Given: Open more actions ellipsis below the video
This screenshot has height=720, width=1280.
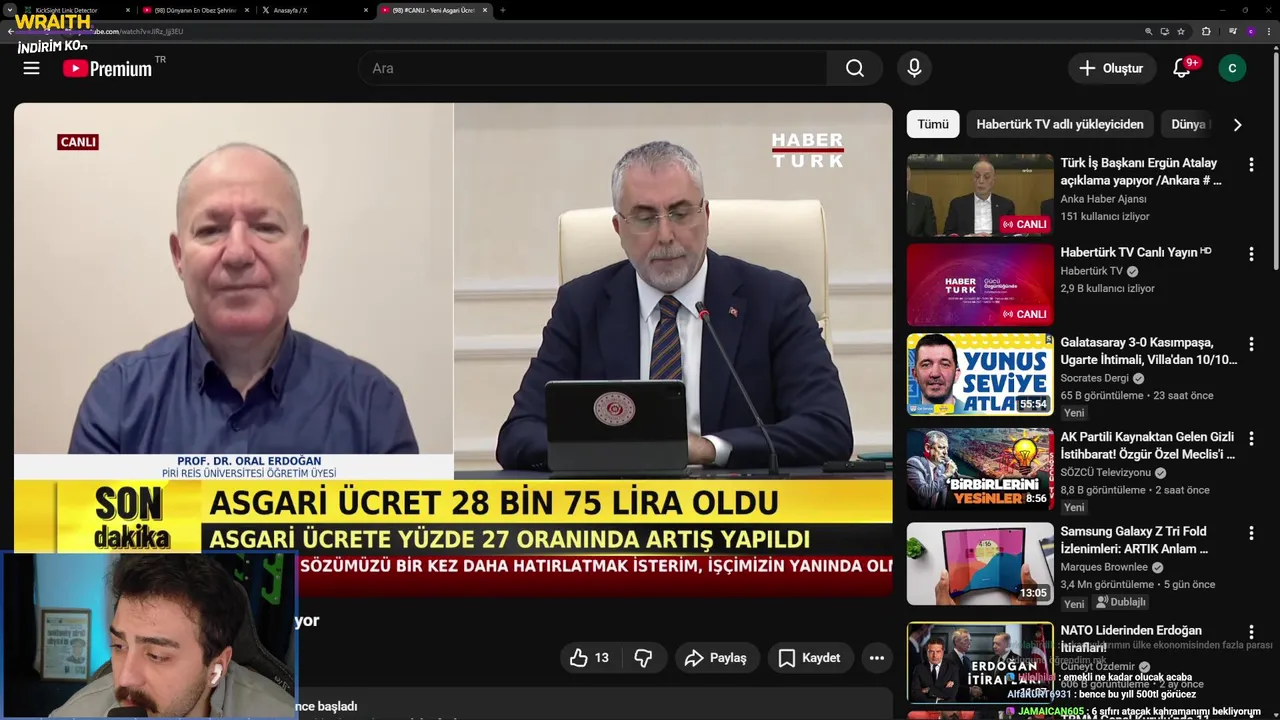Looking at the screenshot, I should (x=876, y=658).
